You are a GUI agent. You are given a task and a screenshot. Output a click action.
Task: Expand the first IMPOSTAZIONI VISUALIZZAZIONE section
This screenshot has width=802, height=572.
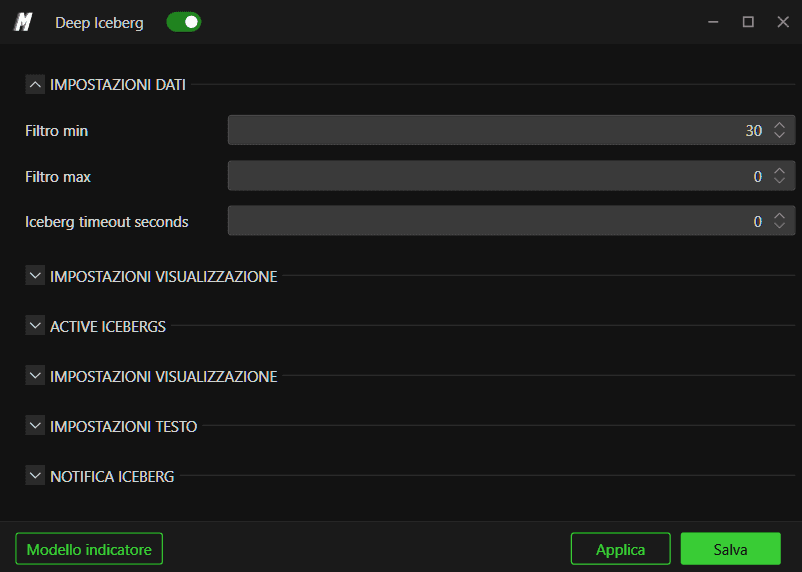pos(35,276)
